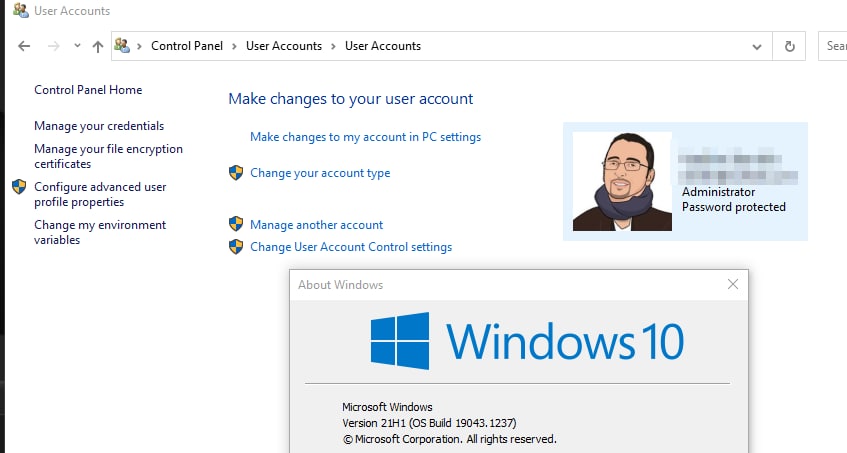Click the forward navigation arrow
847x453 pixels.
[53, 46]
